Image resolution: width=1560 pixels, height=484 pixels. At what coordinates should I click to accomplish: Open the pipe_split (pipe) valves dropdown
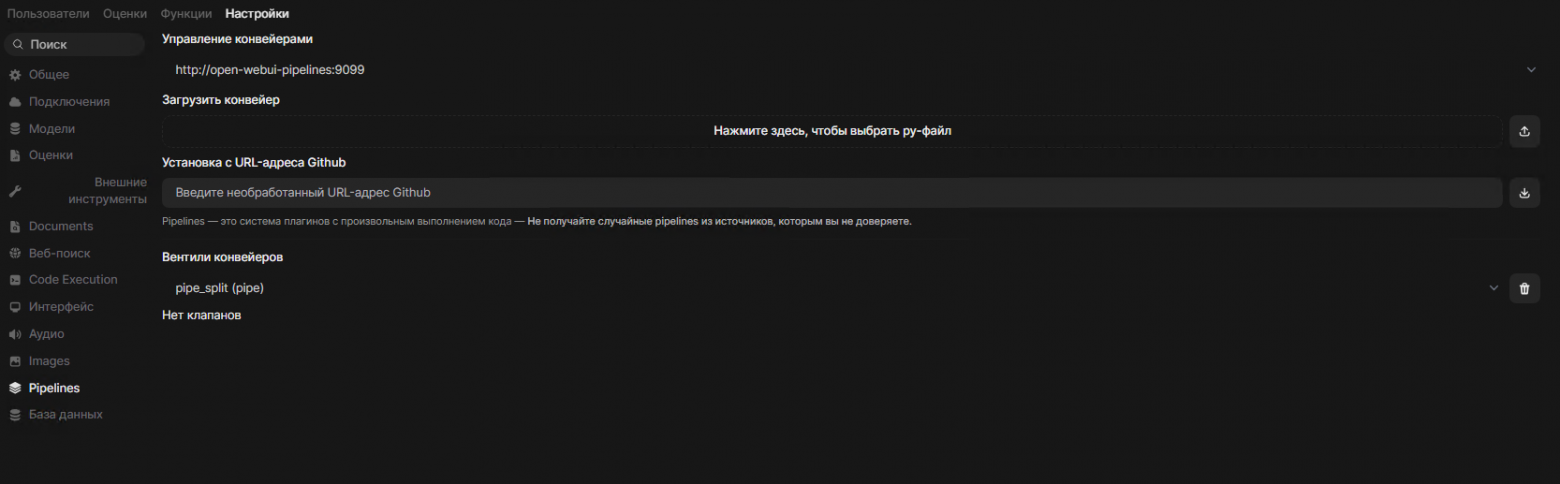point(1494,288)
